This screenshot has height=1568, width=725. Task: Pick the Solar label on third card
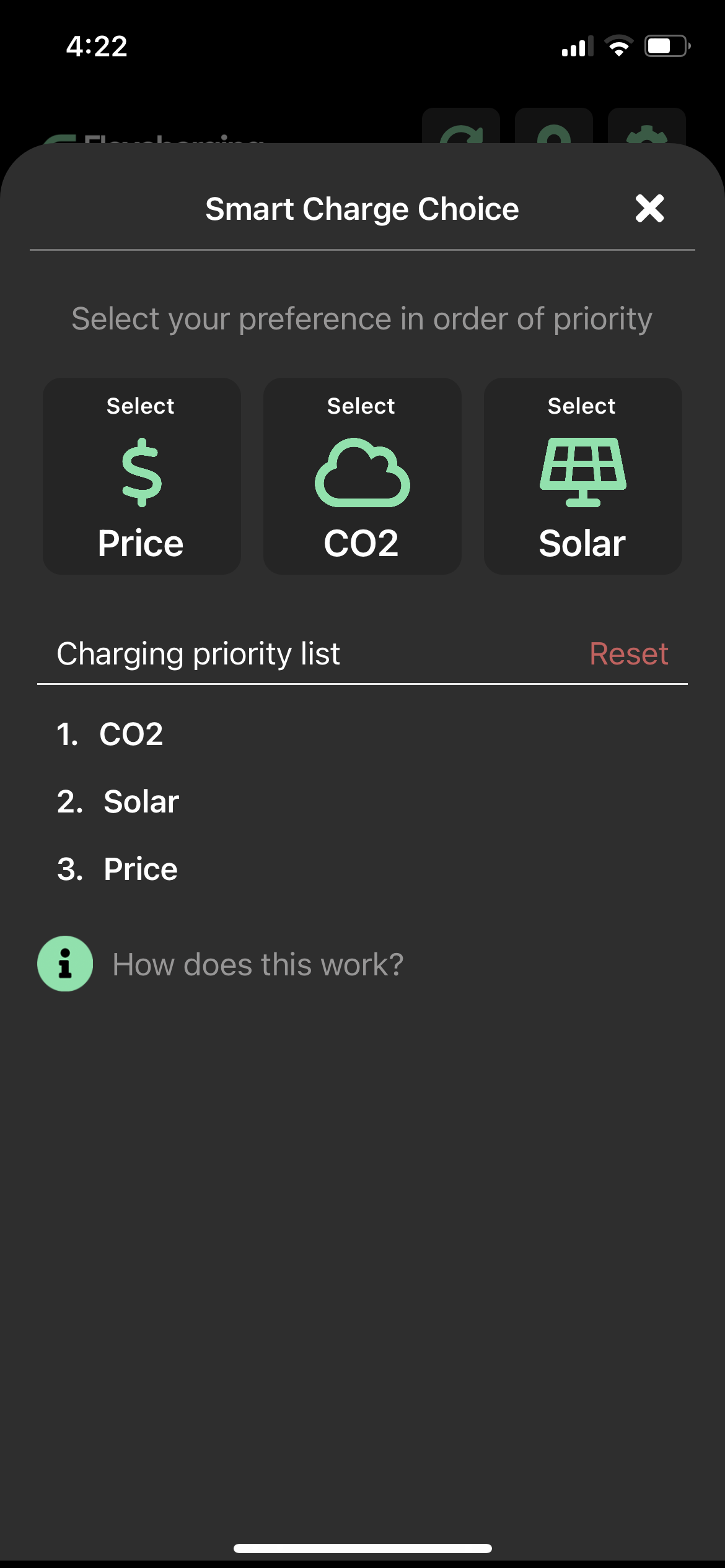coord(582,544)
